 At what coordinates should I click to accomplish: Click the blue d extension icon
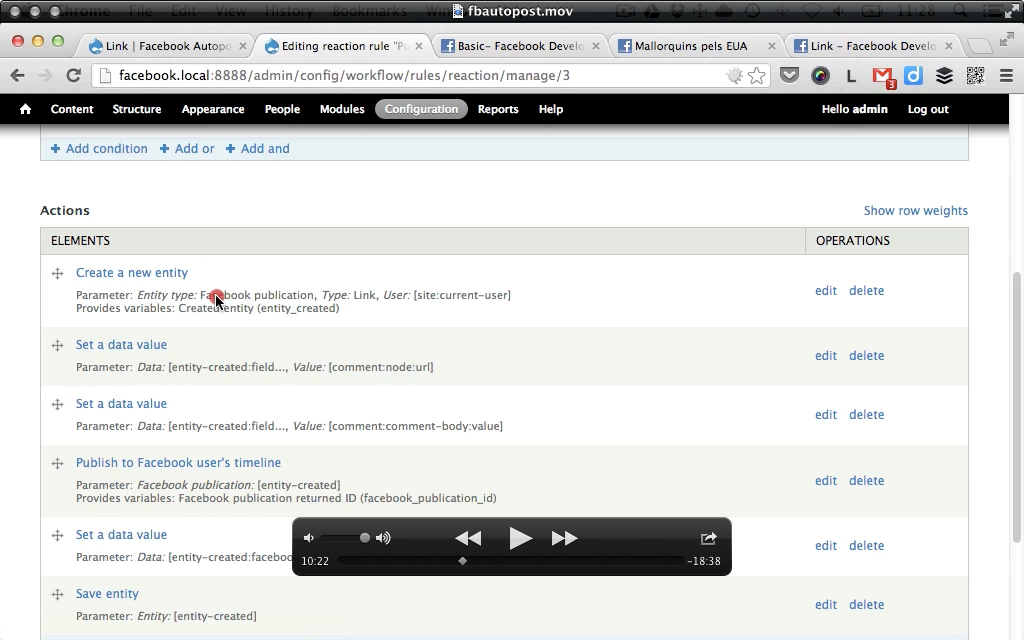914,76
